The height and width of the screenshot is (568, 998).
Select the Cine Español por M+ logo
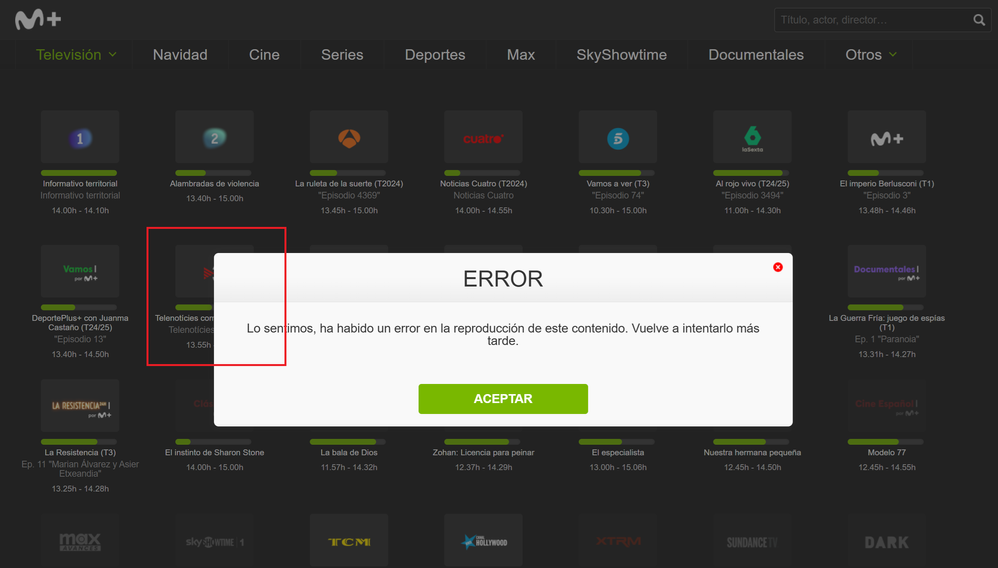pos(887,406)
